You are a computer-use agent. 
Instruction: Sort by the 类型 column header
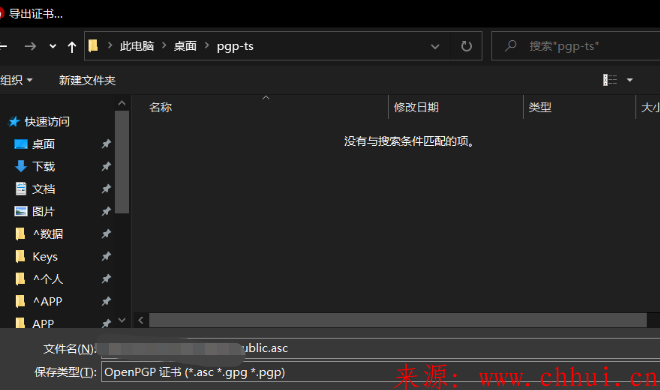[540, 107]
